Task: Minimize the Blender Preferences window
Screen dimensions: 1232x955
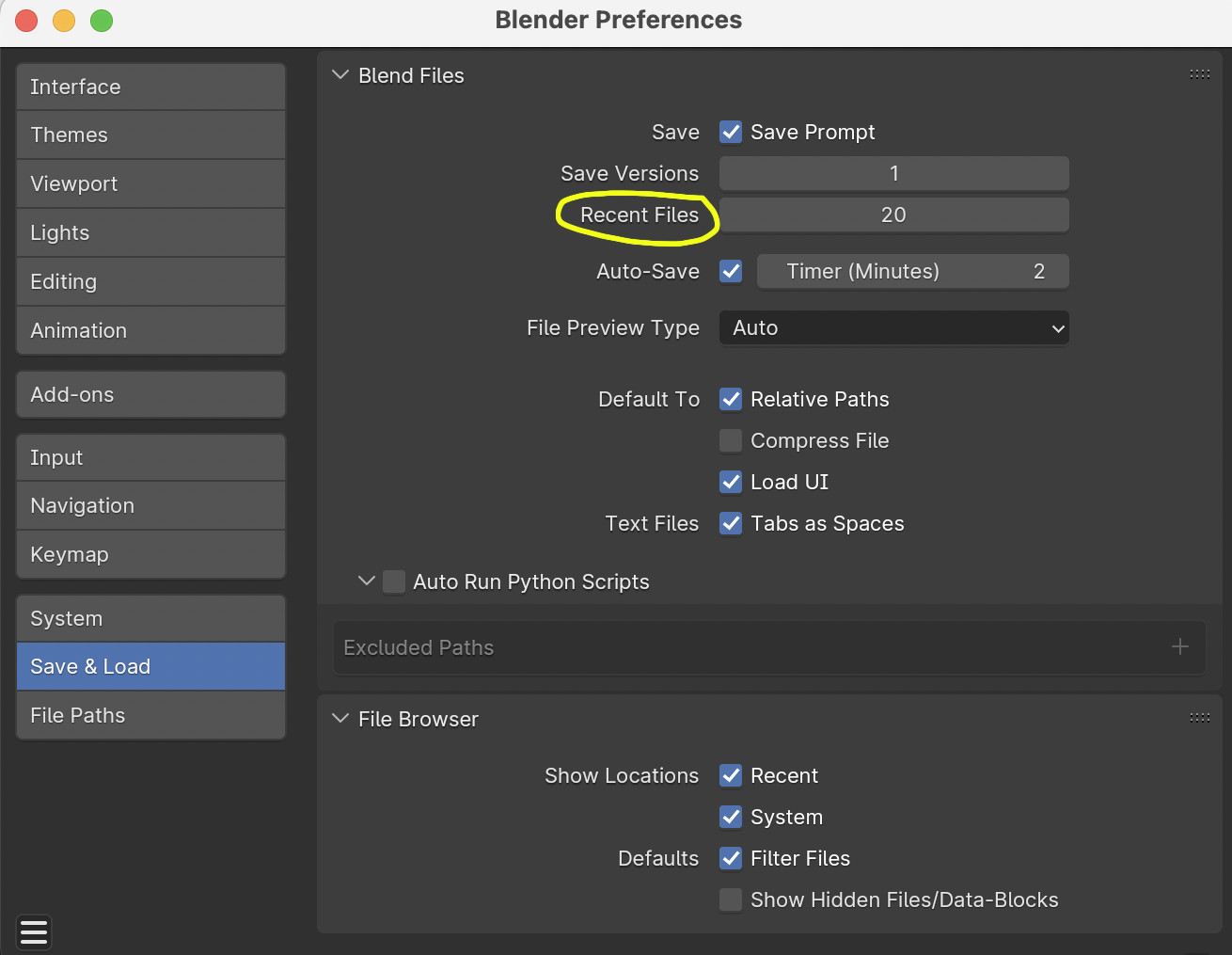Action: [x=64, y=20]
